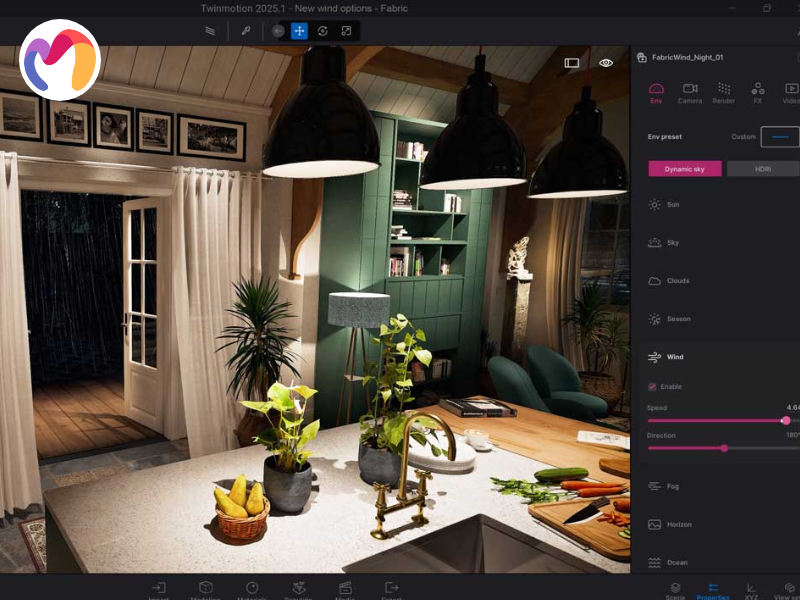Switch to the Camera tab
This screenshot has width=800, height=600.
690,93
